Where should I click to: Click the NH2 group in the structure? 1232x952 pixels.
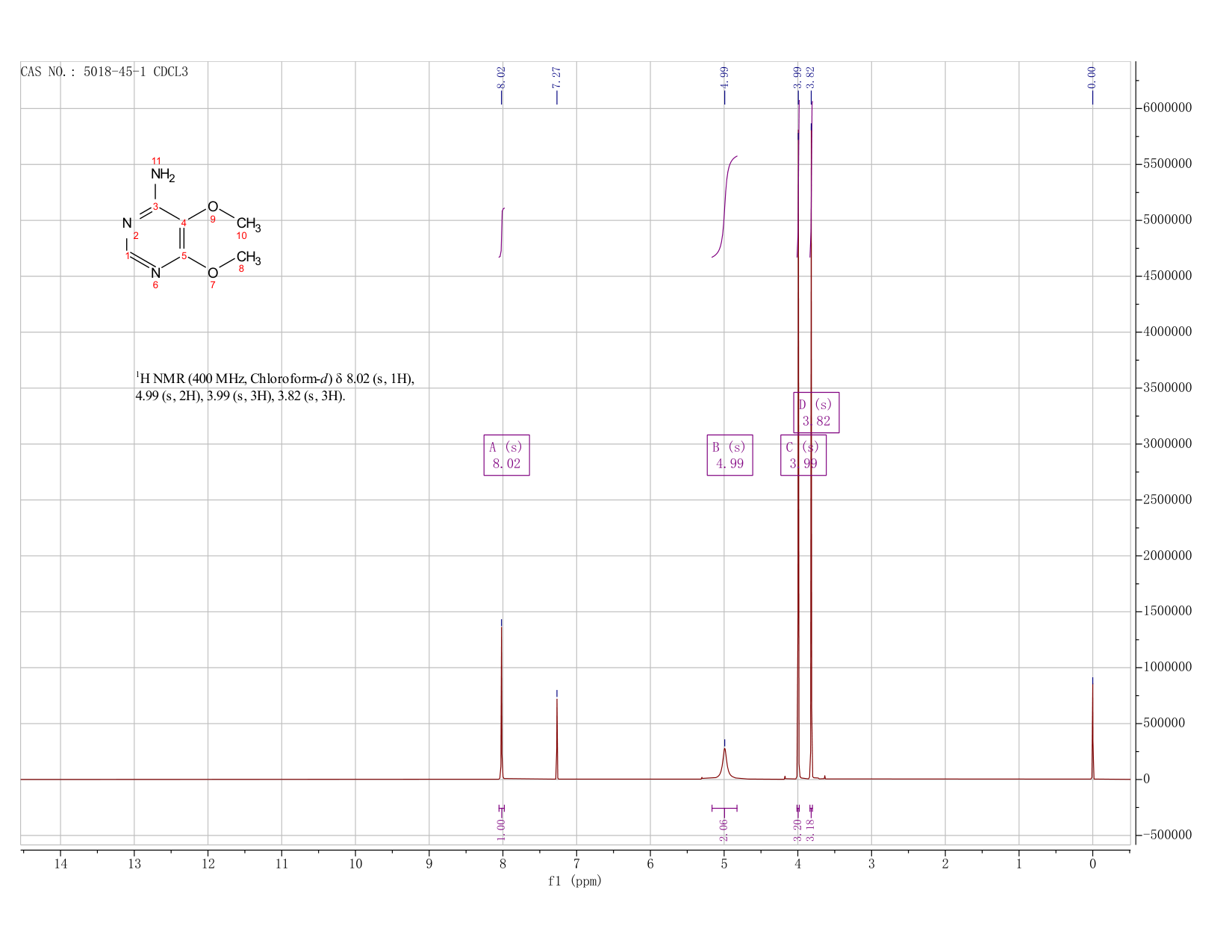pos(163,175)
